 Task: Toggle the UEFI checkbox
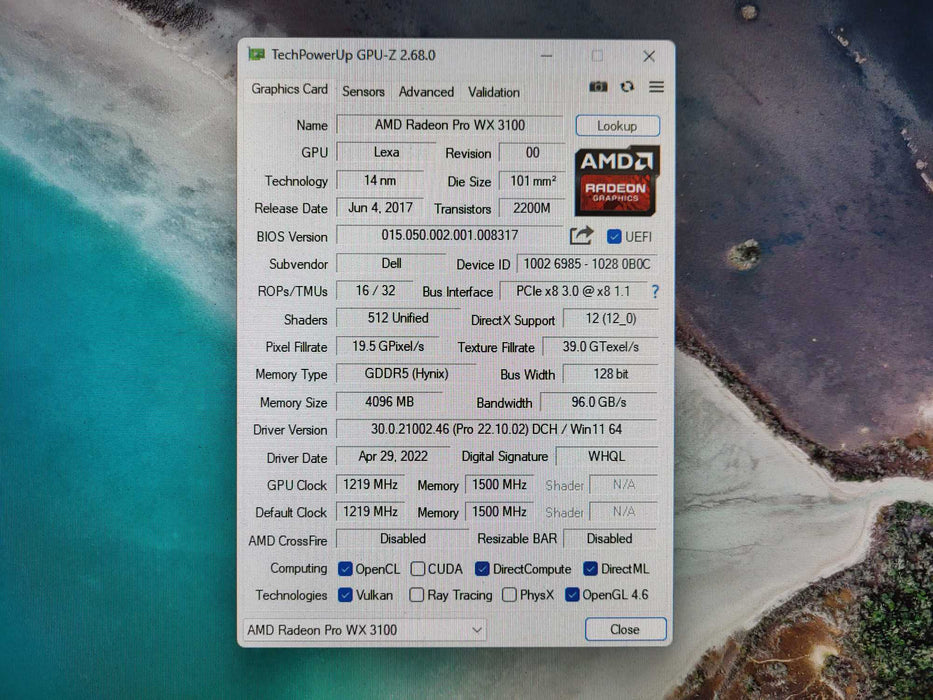613,236
